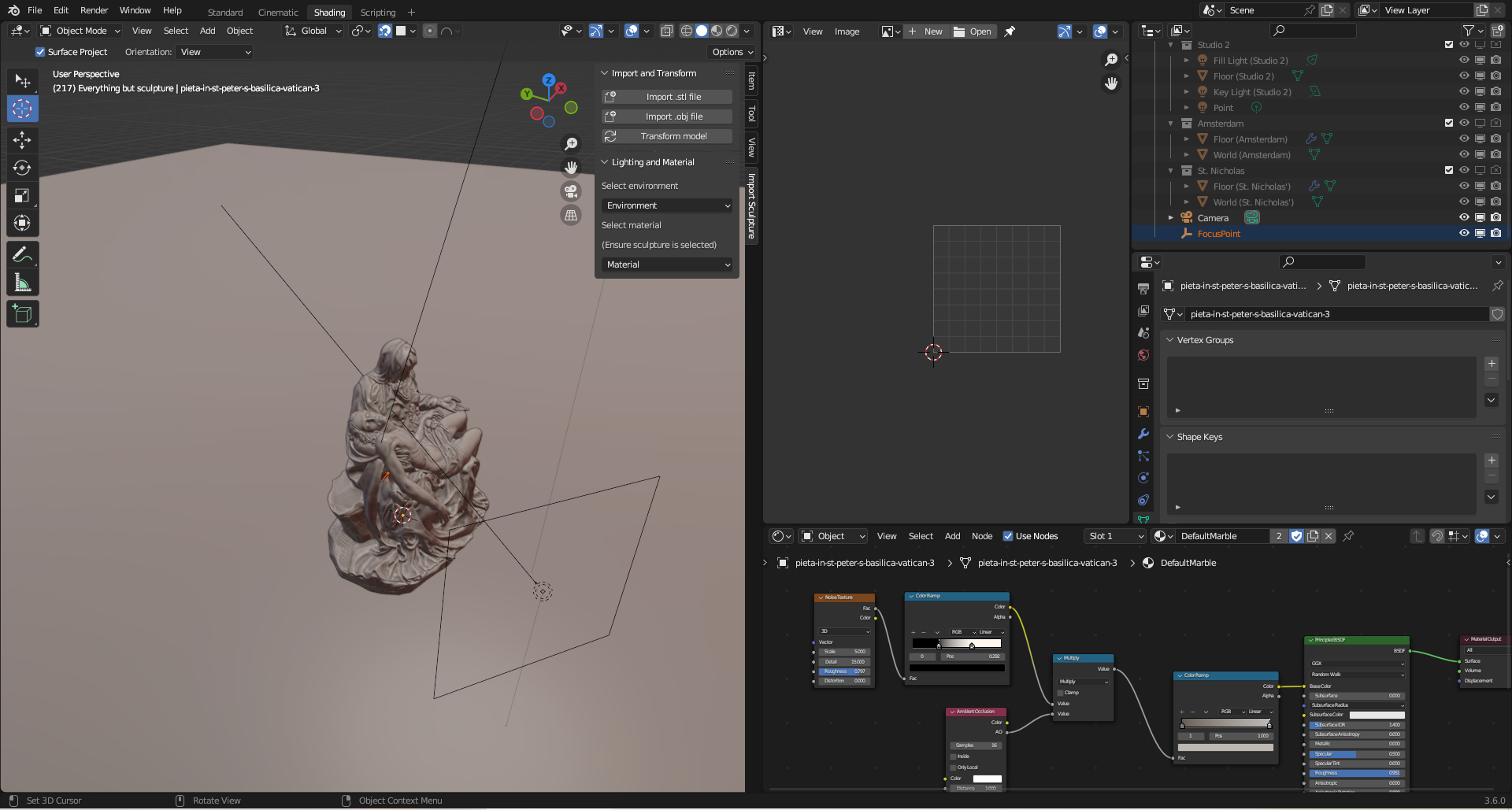
Task: Click the image editor zoom magnifier icon
Action: 1111,60
